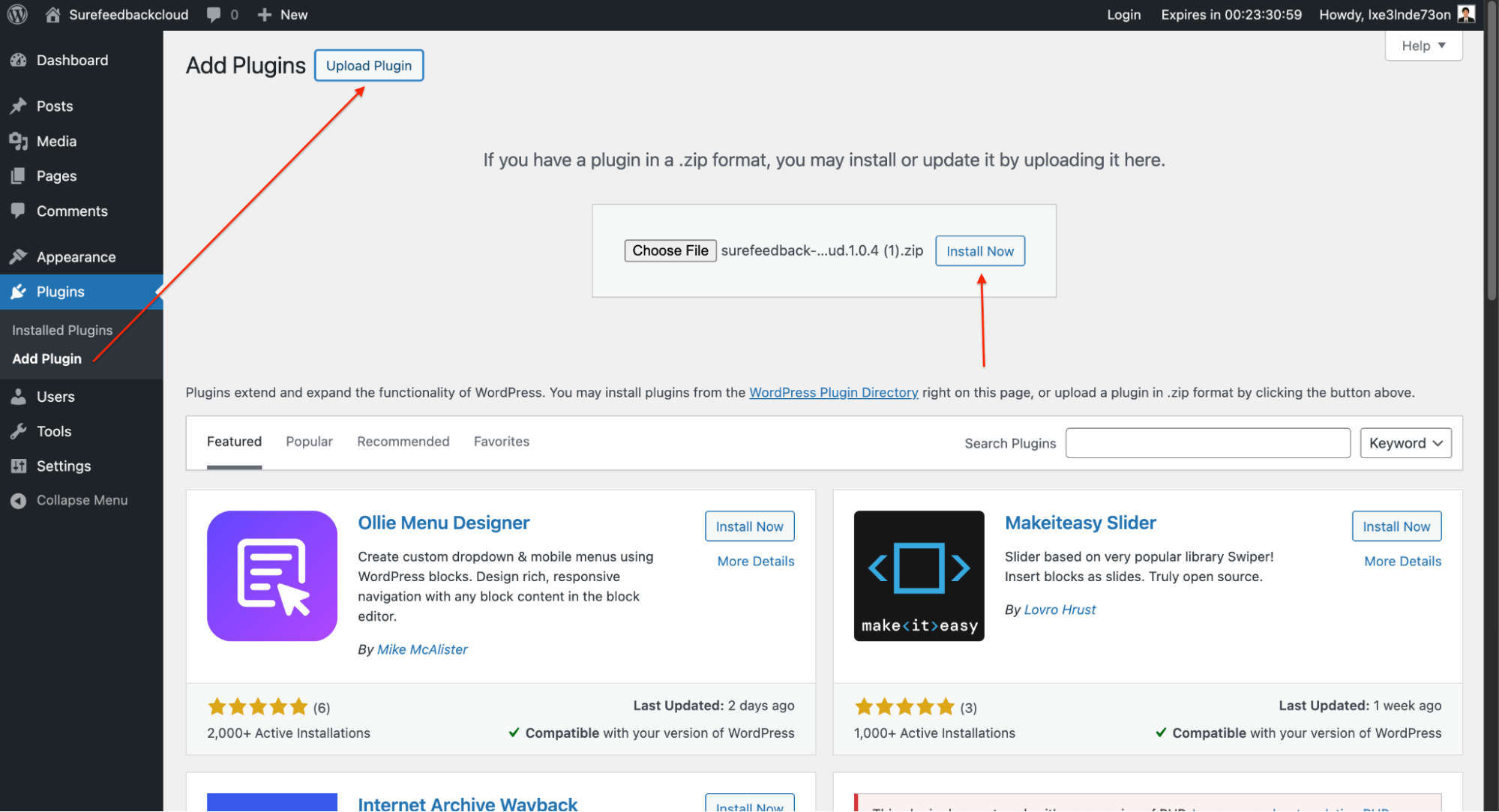Image resolution: width=1499 pixels, height=812 pixels.
Task: Click the Search Plugins input field
Action: 1207,443
